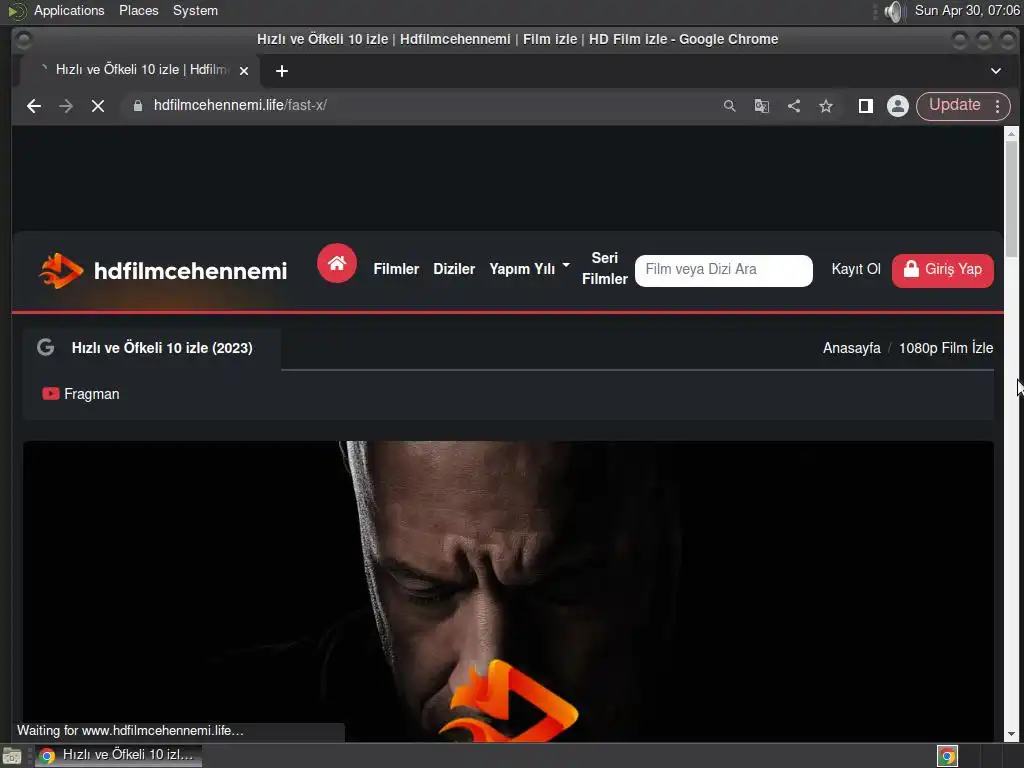The height and width of the screenshot is (768, 1024).
Task: Click the page vertical scrollbar thumb
Action: [x=1011, y=199]
